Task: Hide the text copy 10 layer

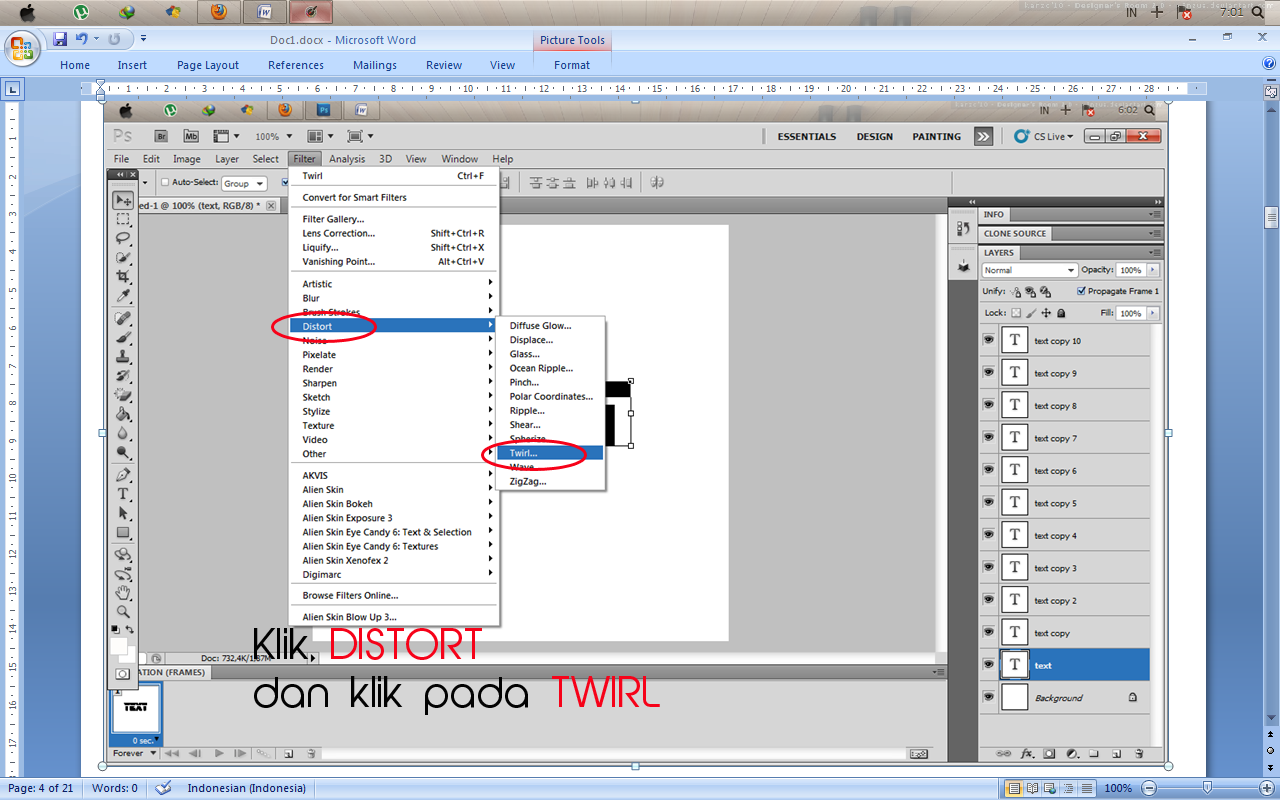Action: click(x=989, y=340)
